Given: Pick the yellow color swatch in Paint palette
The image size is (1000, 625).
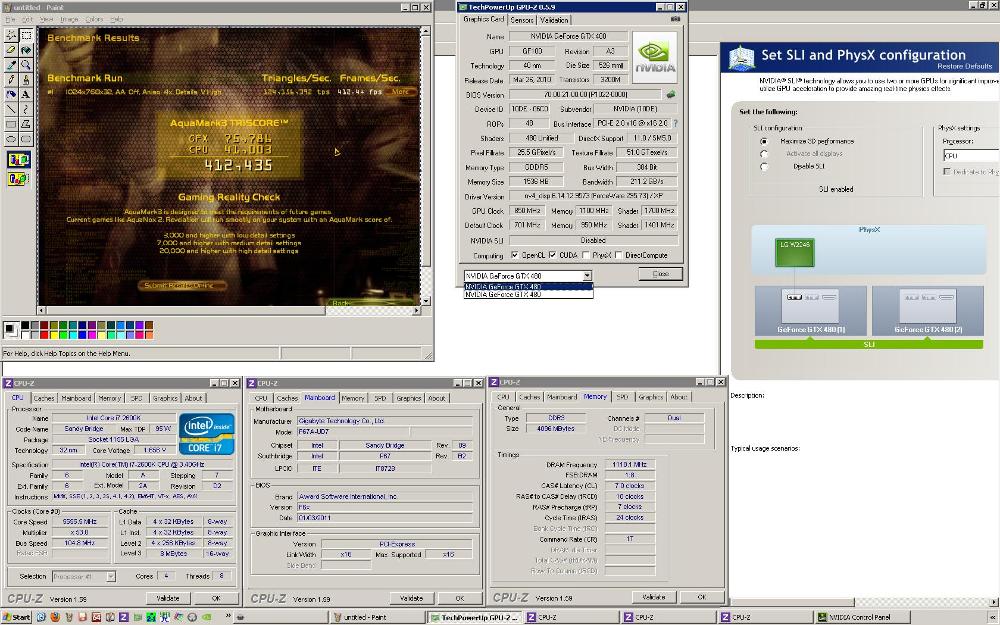Looking at the screenshot, I should tap(52, 334).
